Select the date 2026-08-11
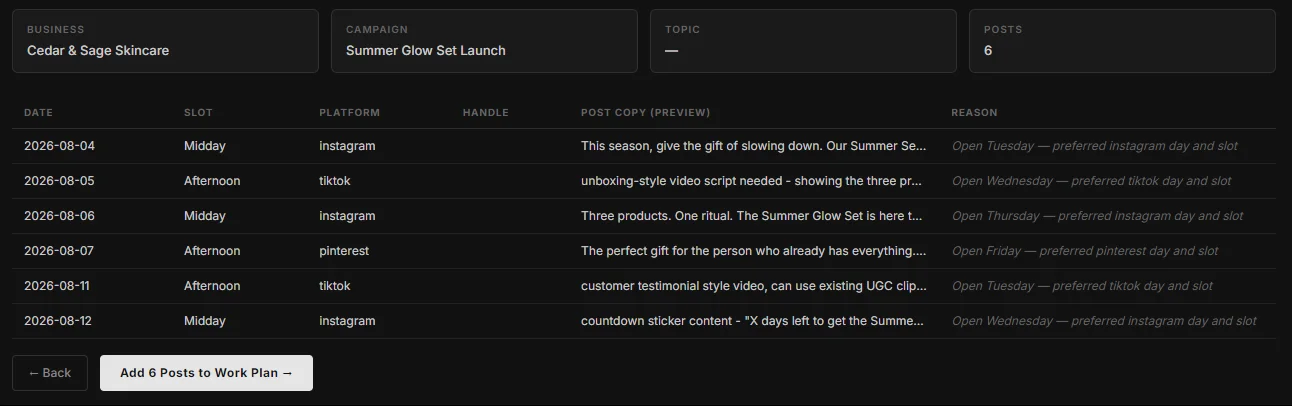Viewport: 1292px width, 406px height. 57,286
